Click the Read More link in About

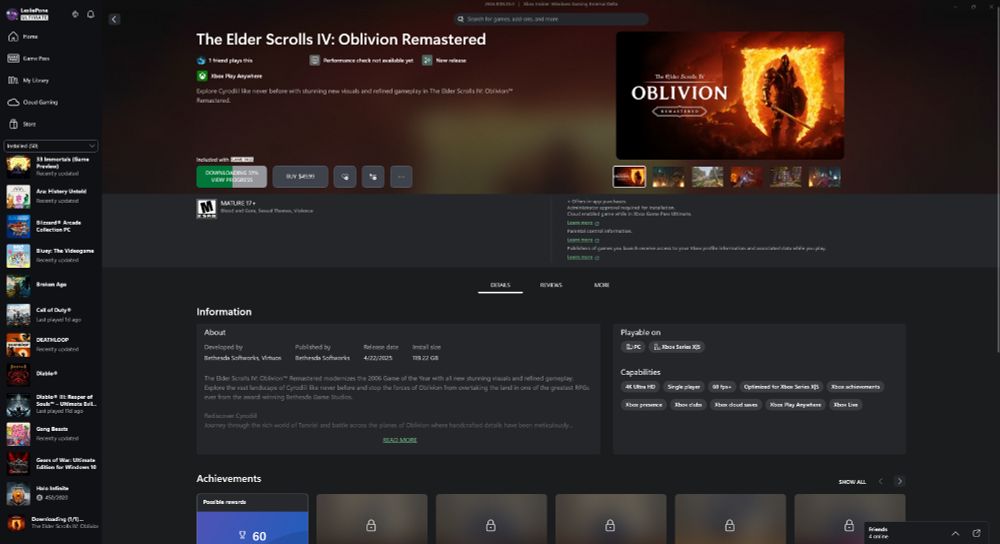pyautogui.click(x=400, y=440)
